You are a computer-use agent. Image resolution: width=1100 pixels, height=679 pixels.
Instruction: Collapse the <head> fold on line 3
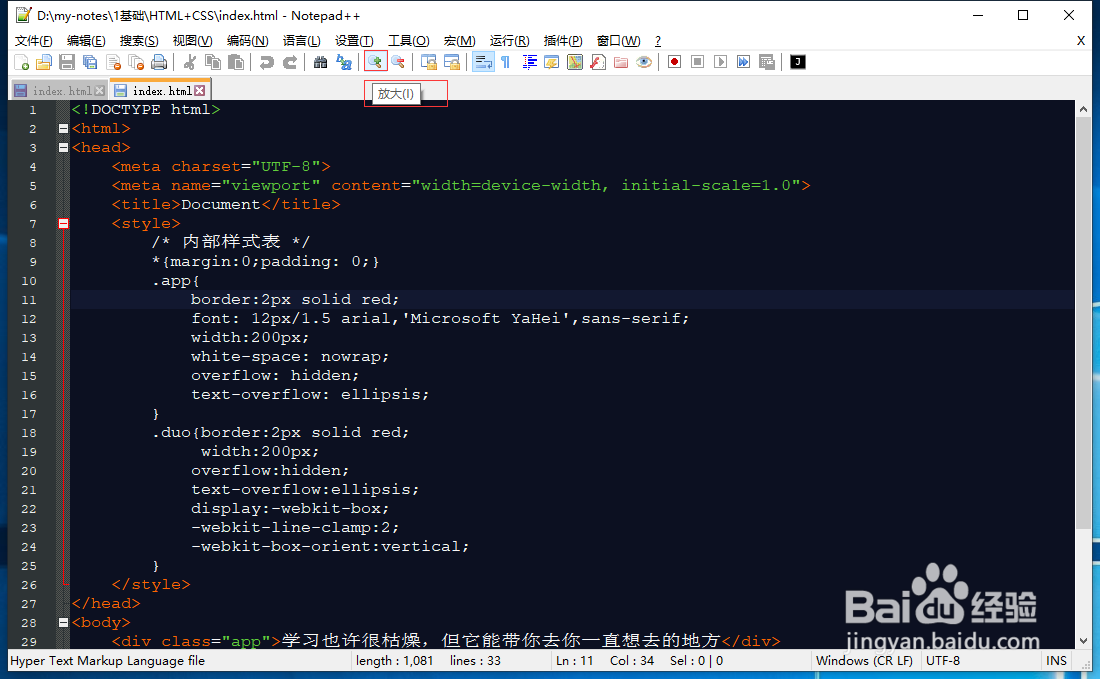click(63, 147)
